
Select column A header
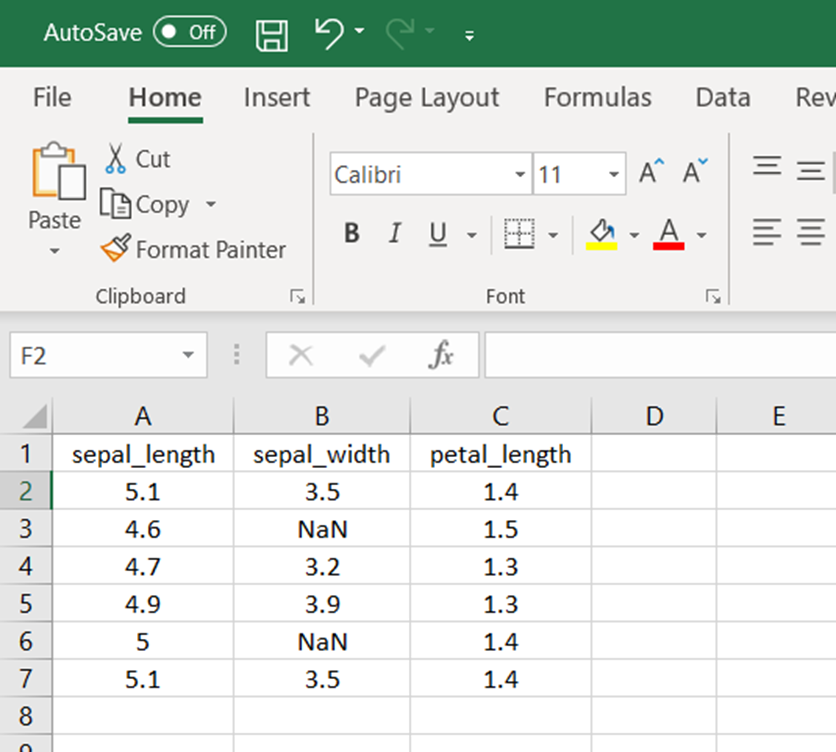click(143, 416)
